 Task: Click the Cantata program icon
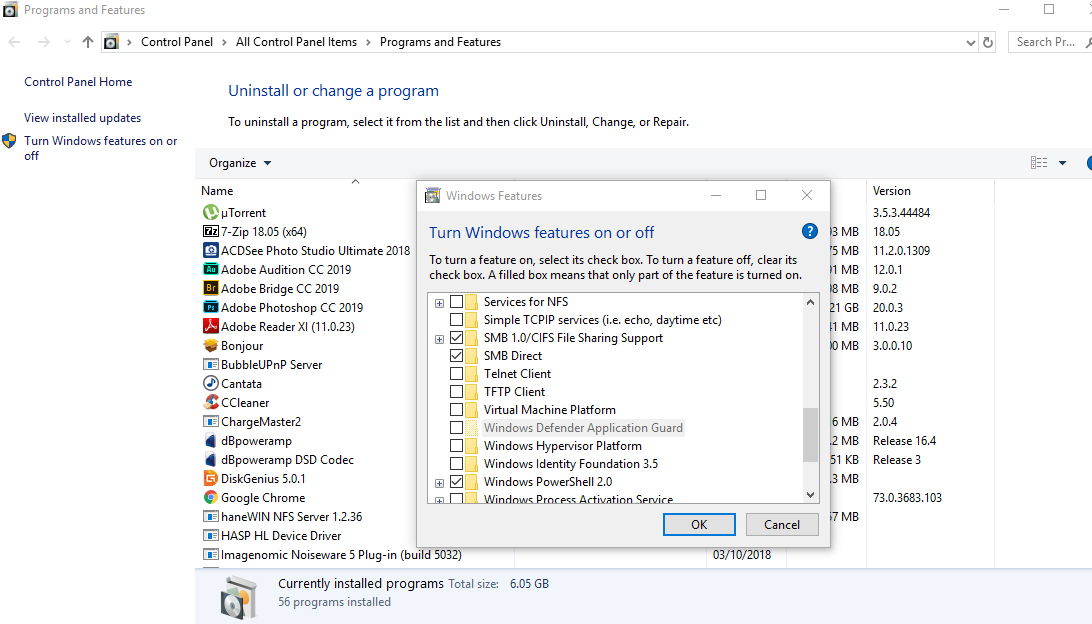click(210, 383)
